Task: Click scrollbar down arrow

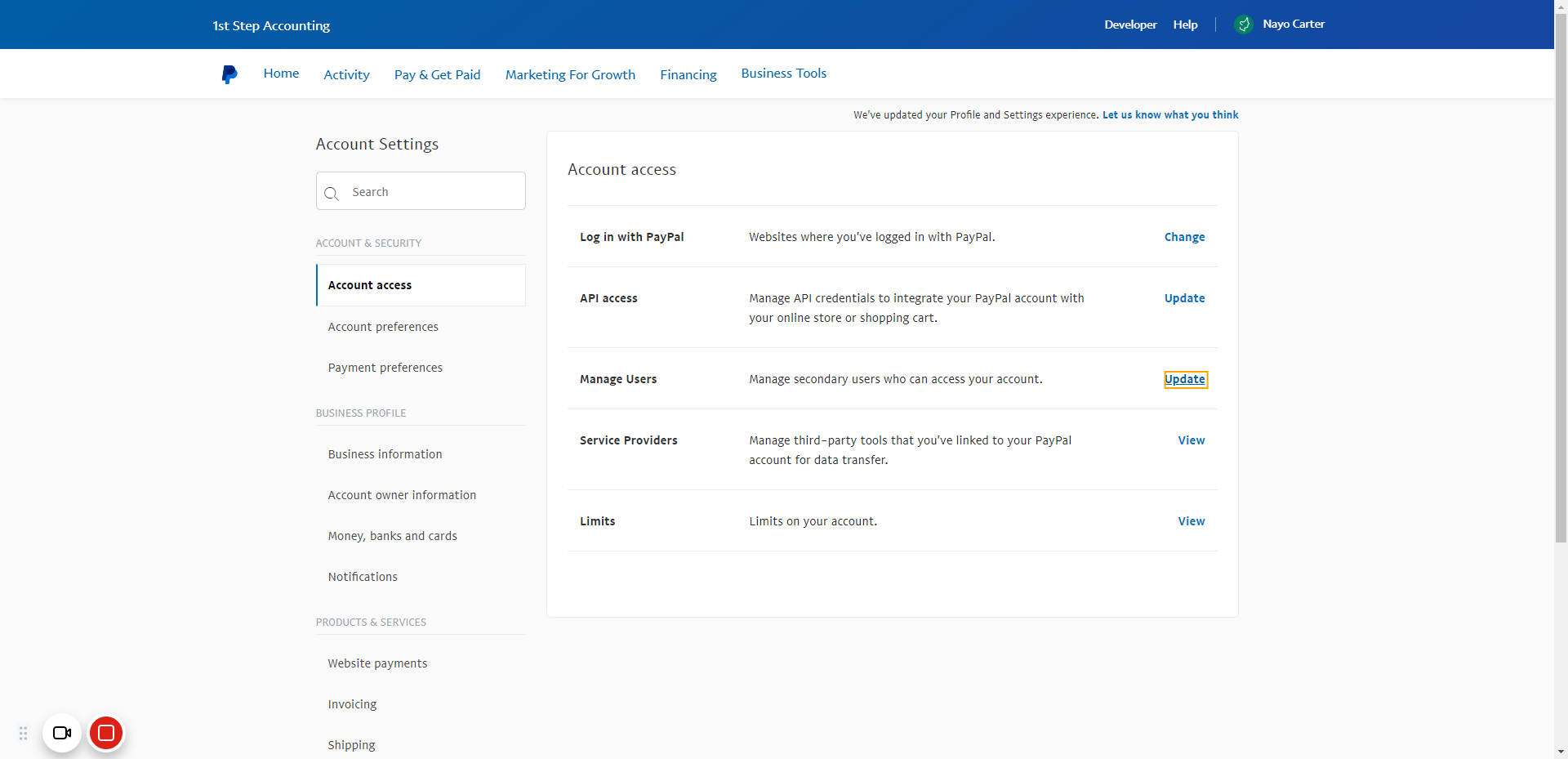Action: pos(1561,752)
